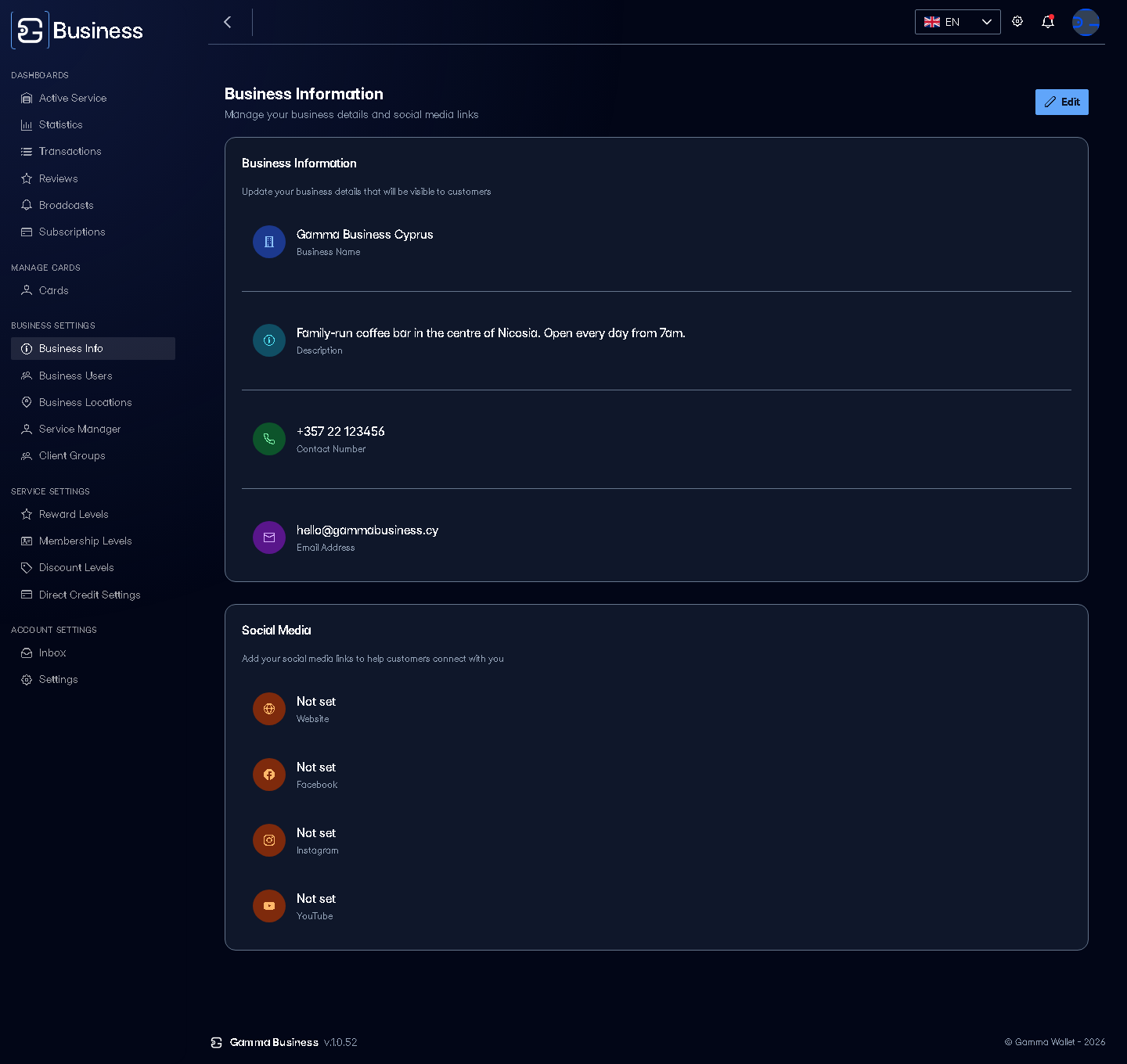Click the YouTube icon

(269, 906)
